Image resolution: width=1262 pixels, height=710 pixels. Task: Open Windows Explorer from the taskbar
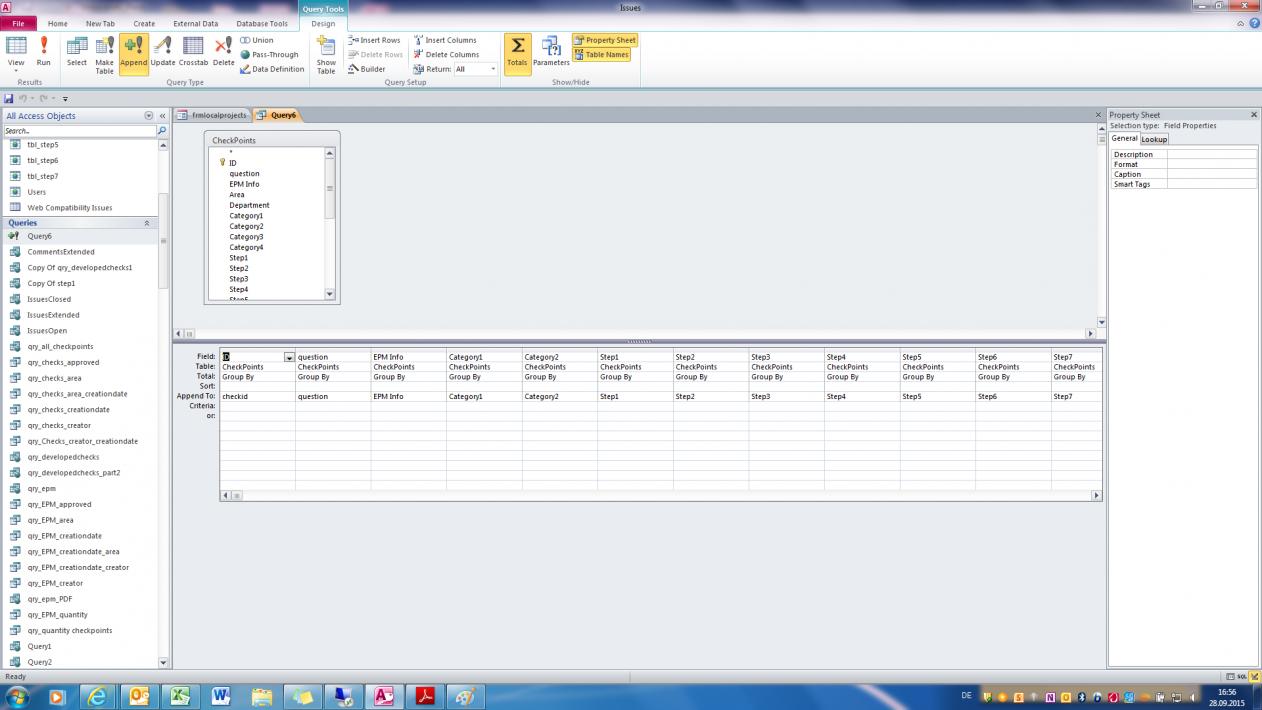click(262, 696)
